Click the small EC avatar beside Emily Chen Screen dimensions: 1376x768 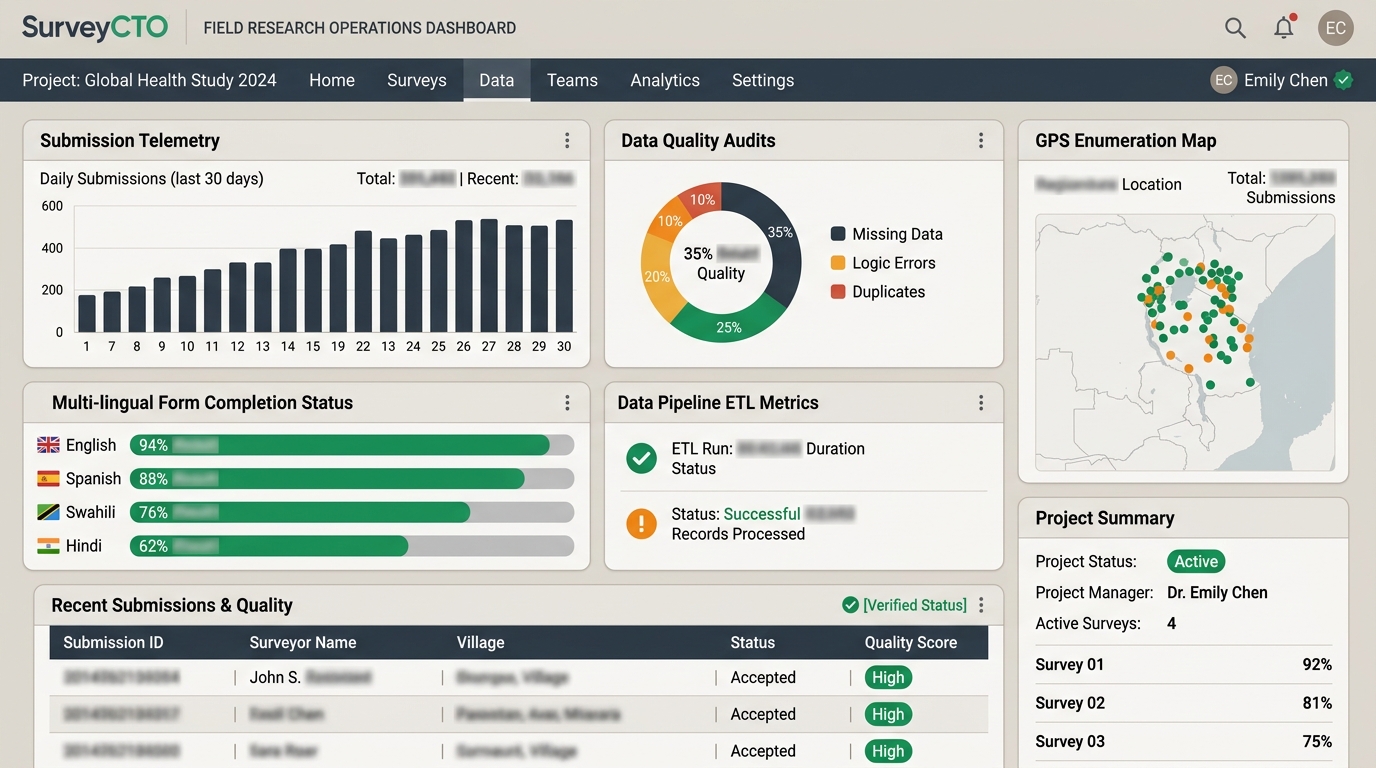[1223, 80]
